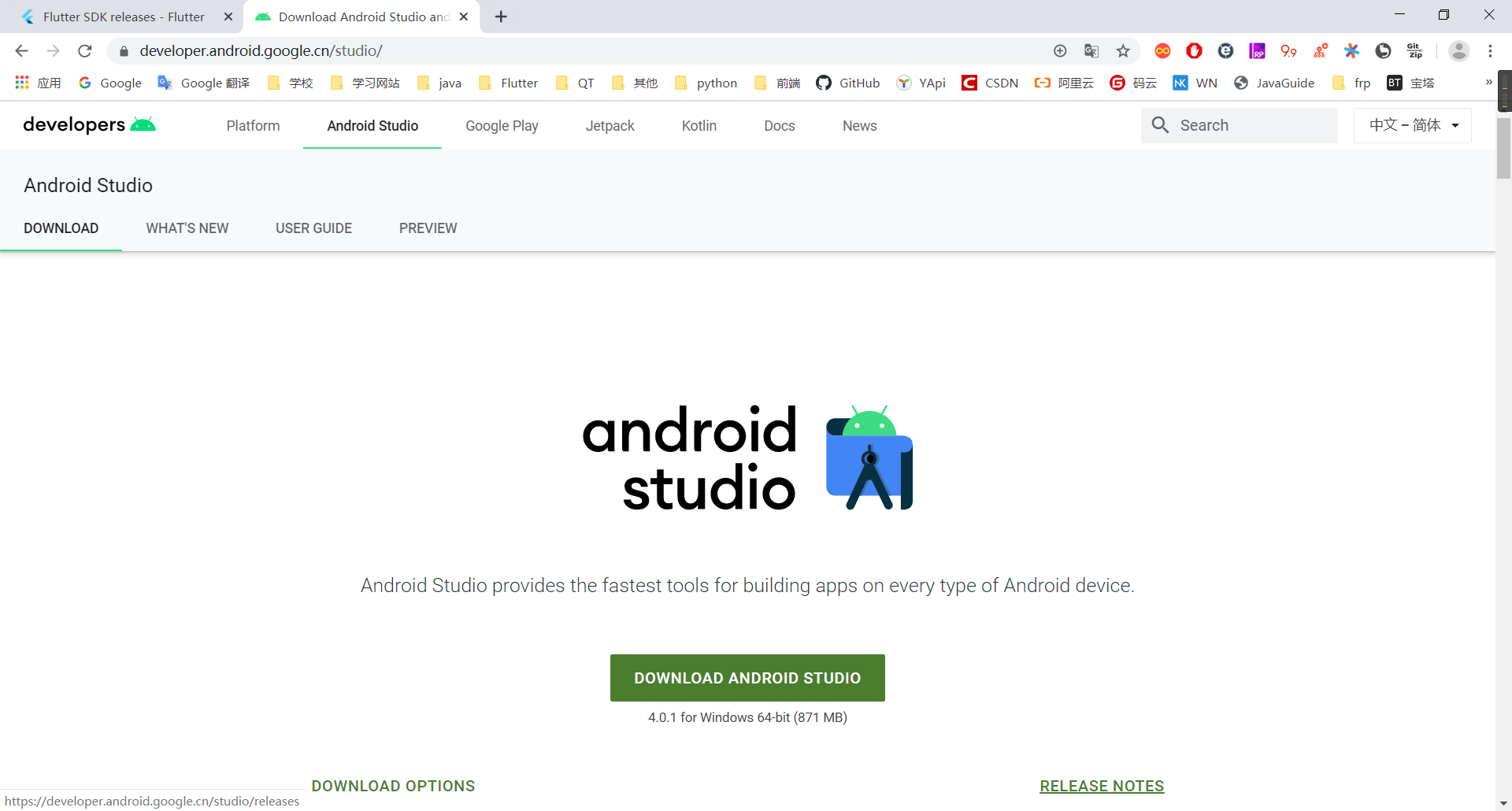The height and width of the screenshot is (811, 1512).
Task: Close the Download Android Studio tab
Action: [x=464, y=17]
